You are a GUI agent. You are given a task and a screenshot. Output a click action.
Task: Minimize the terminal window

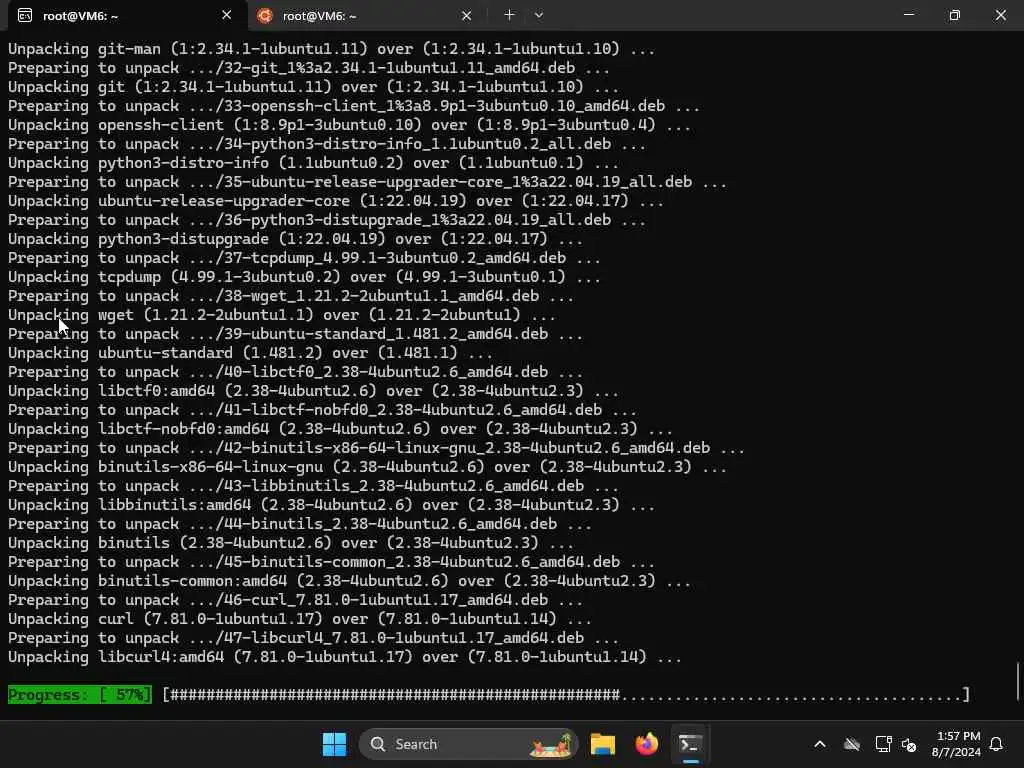pos(908,15)
